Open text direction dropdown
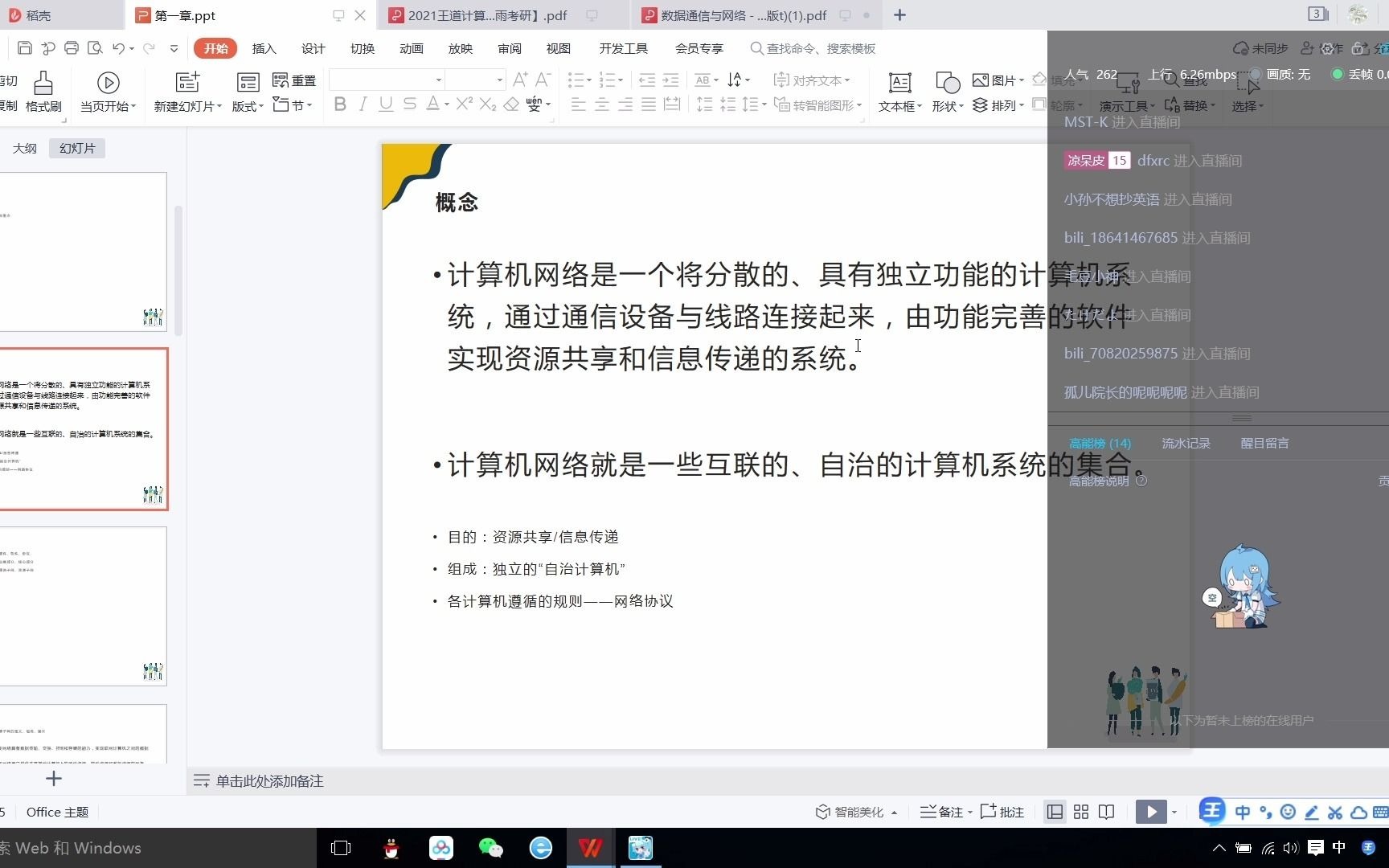The height and width of the screenshot is (868, 1389). coord(738,80)
